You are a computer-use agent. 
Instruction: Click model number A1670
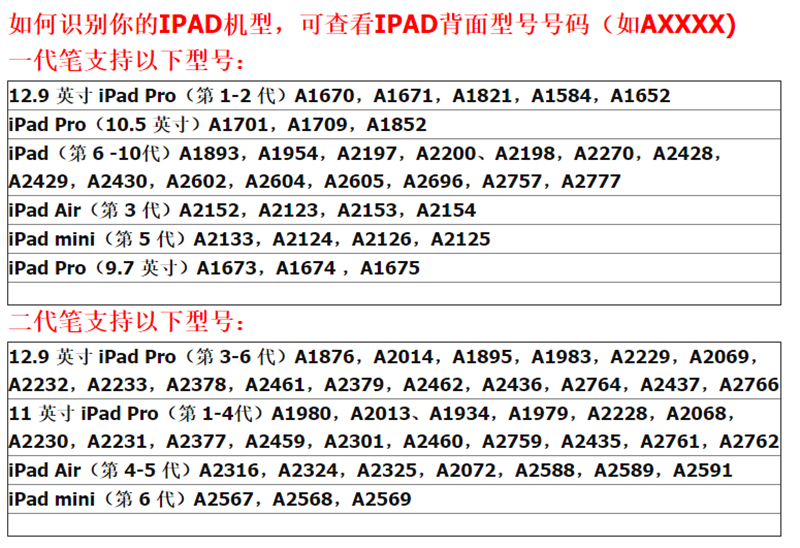[x=324, y=95]
